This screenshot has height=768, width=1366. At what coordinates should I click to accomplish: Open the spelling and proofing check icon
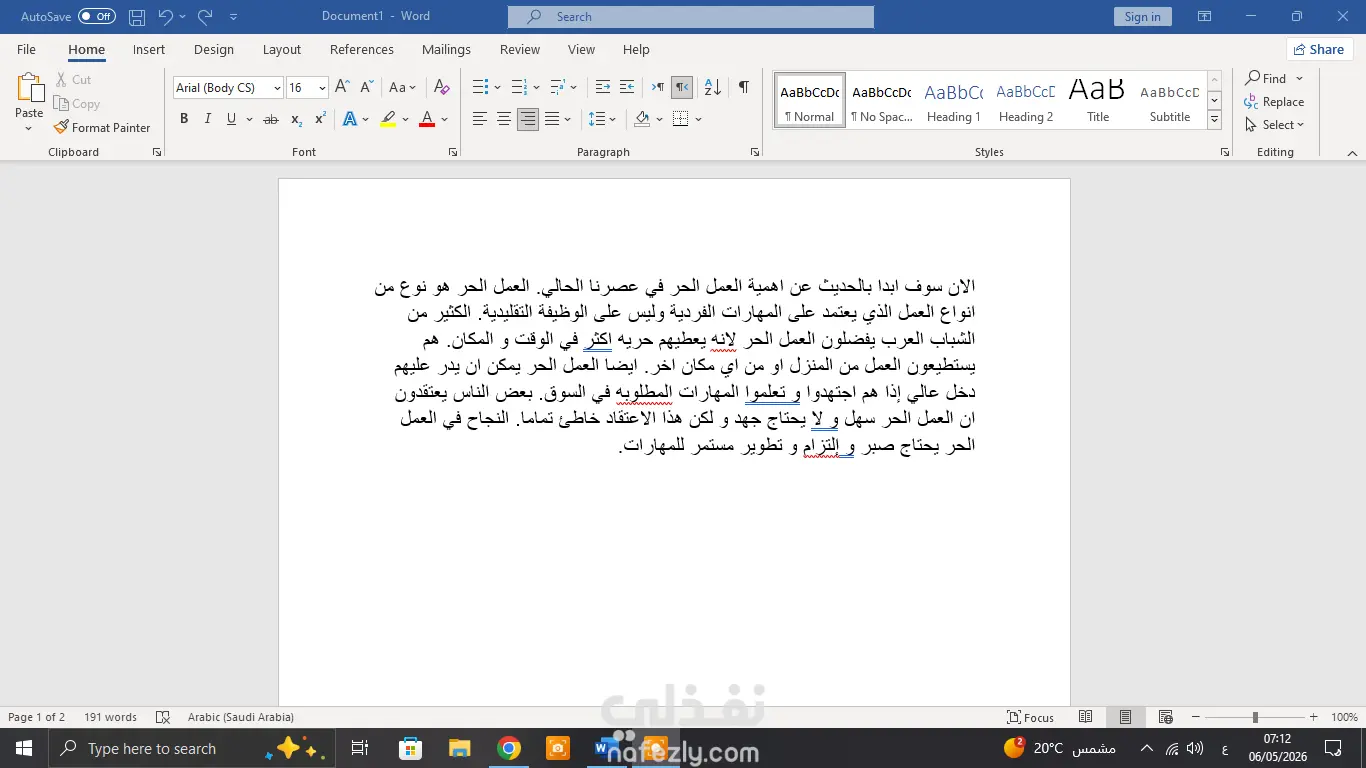pos(163,717)
